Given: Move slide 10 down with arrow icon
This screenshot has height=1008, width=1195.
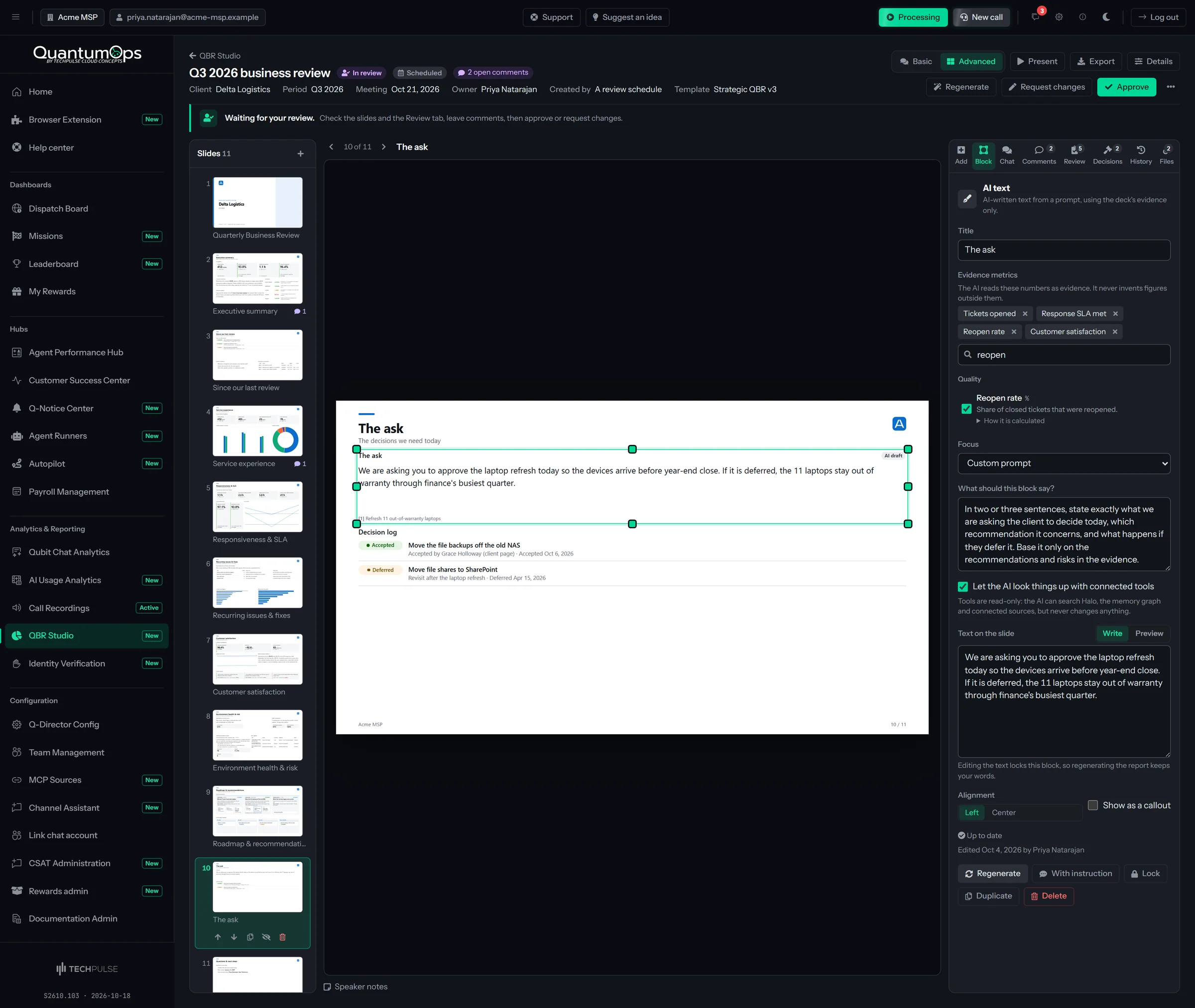Looking at the screenshot, I should coord(234,937).
